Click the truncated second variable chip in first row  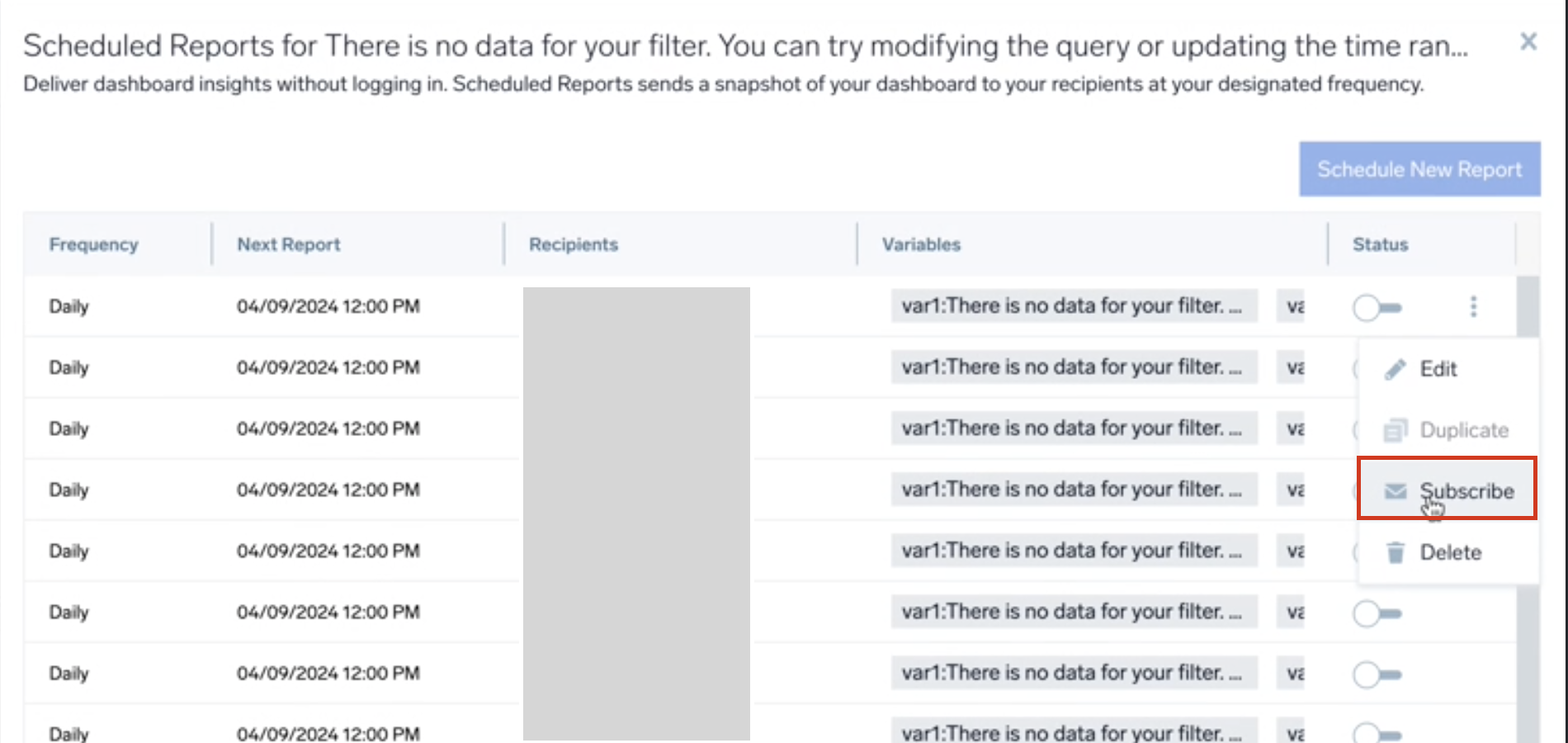tap(1293, 306)
